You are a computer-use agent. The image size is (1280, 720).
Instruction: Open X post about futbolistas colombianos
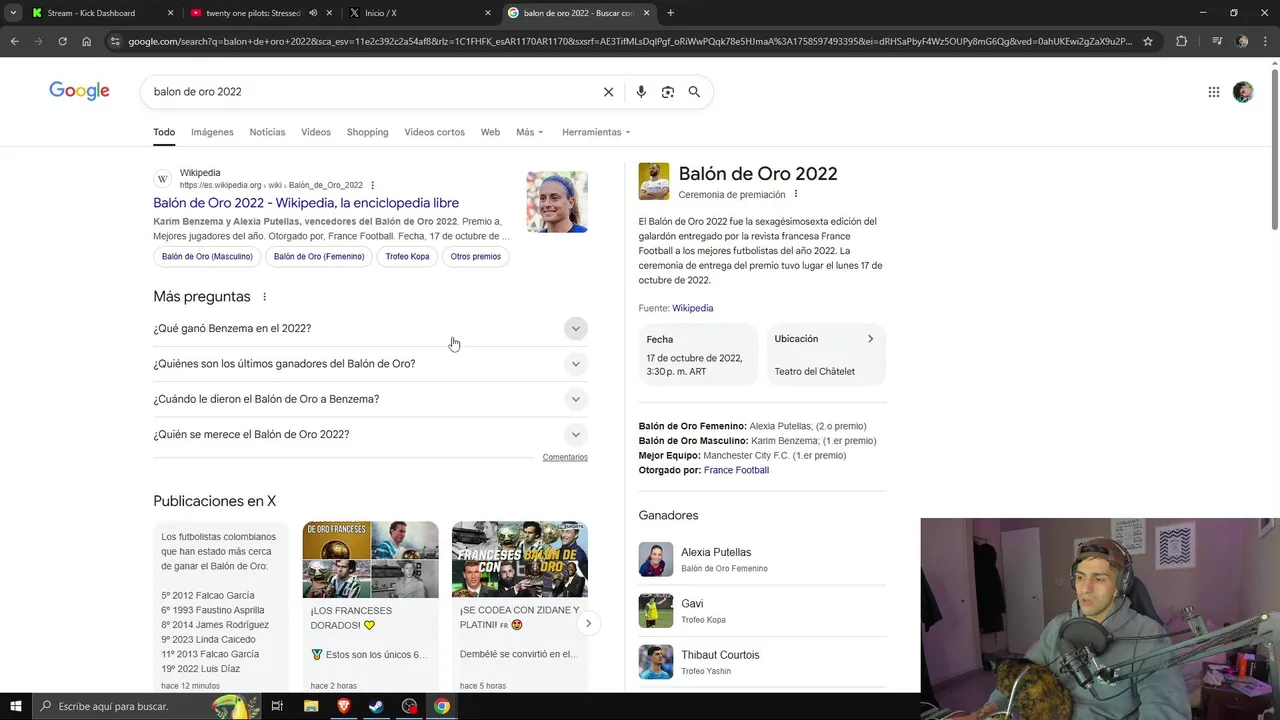[220, 606]
